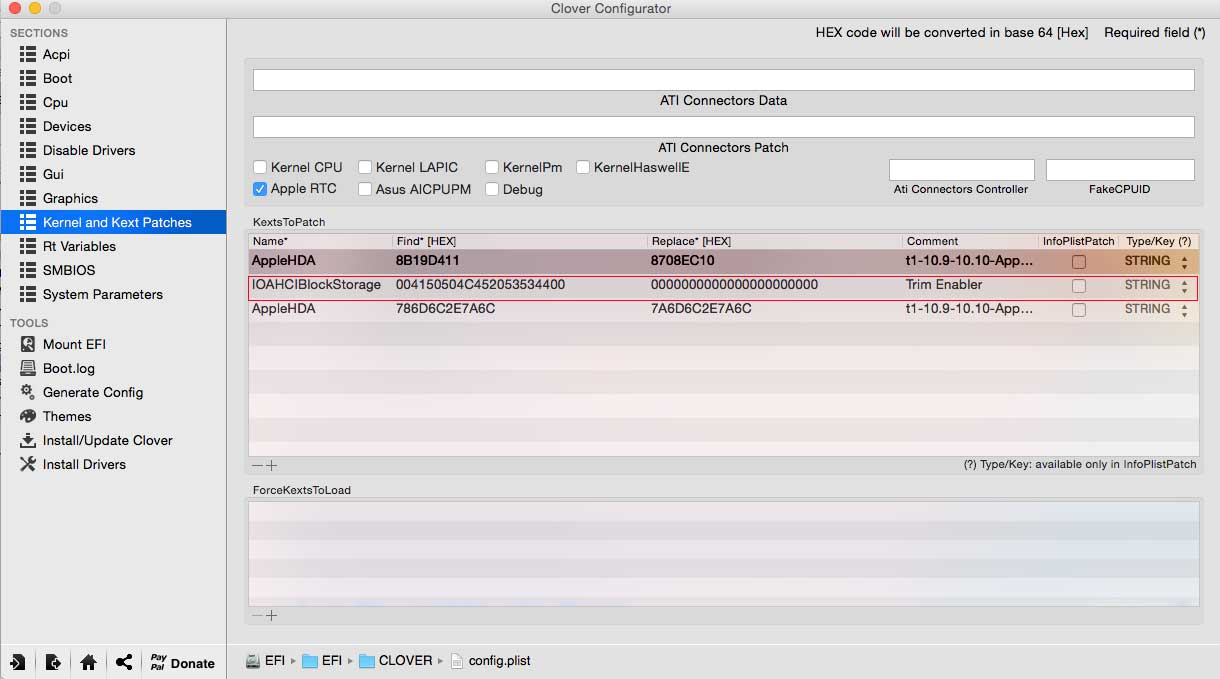Screen dimensions: 1220x679
Task: Click the export configuration icon
Action: click(53, 662)
